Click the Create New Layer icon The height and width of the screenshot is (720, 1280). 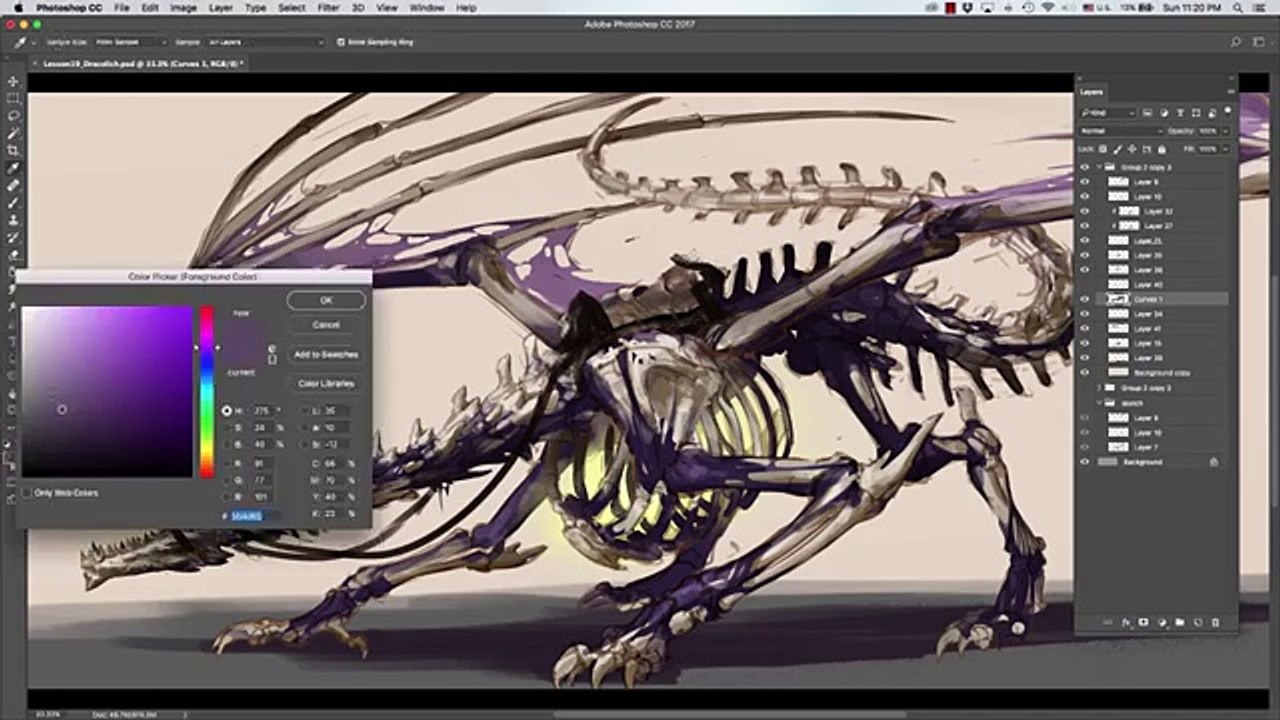click(1197, 622)
